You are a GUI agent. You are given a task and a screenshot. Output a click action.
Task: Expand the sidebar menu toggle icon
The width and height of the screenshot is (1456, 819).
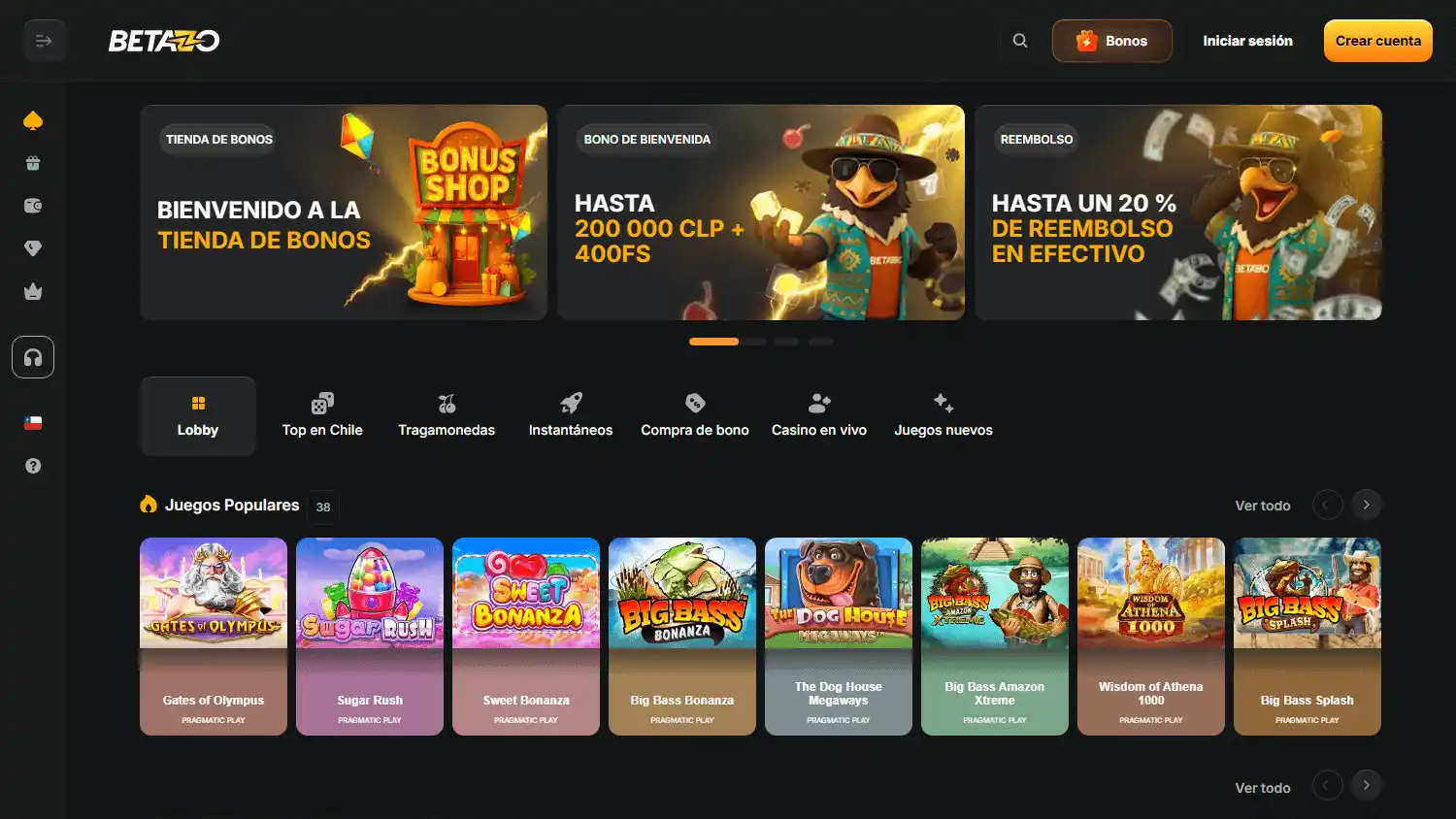click(x=44, y=41)
